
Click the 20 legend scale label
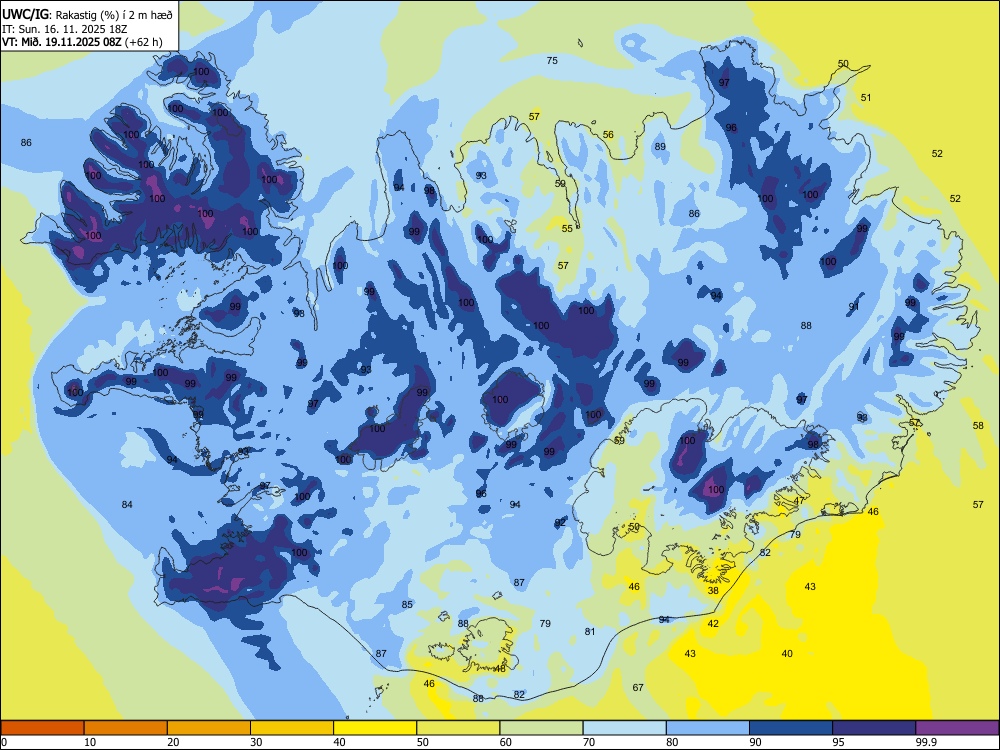pos(173,742)
